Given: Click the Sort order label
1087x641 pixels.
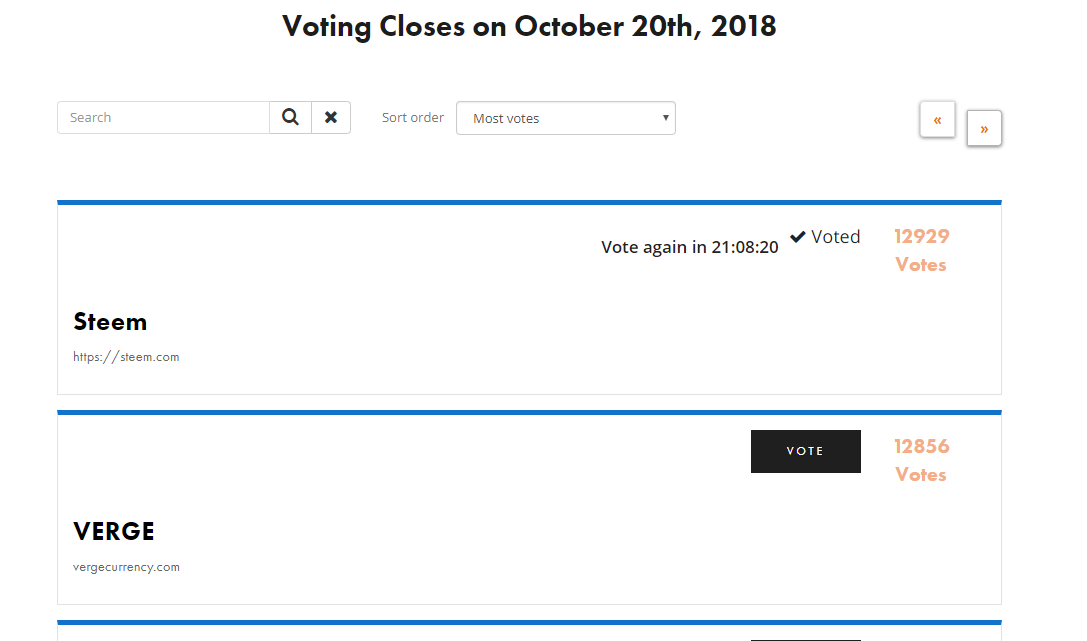Looking at the screenshot, I should click(x=412, y=117).
